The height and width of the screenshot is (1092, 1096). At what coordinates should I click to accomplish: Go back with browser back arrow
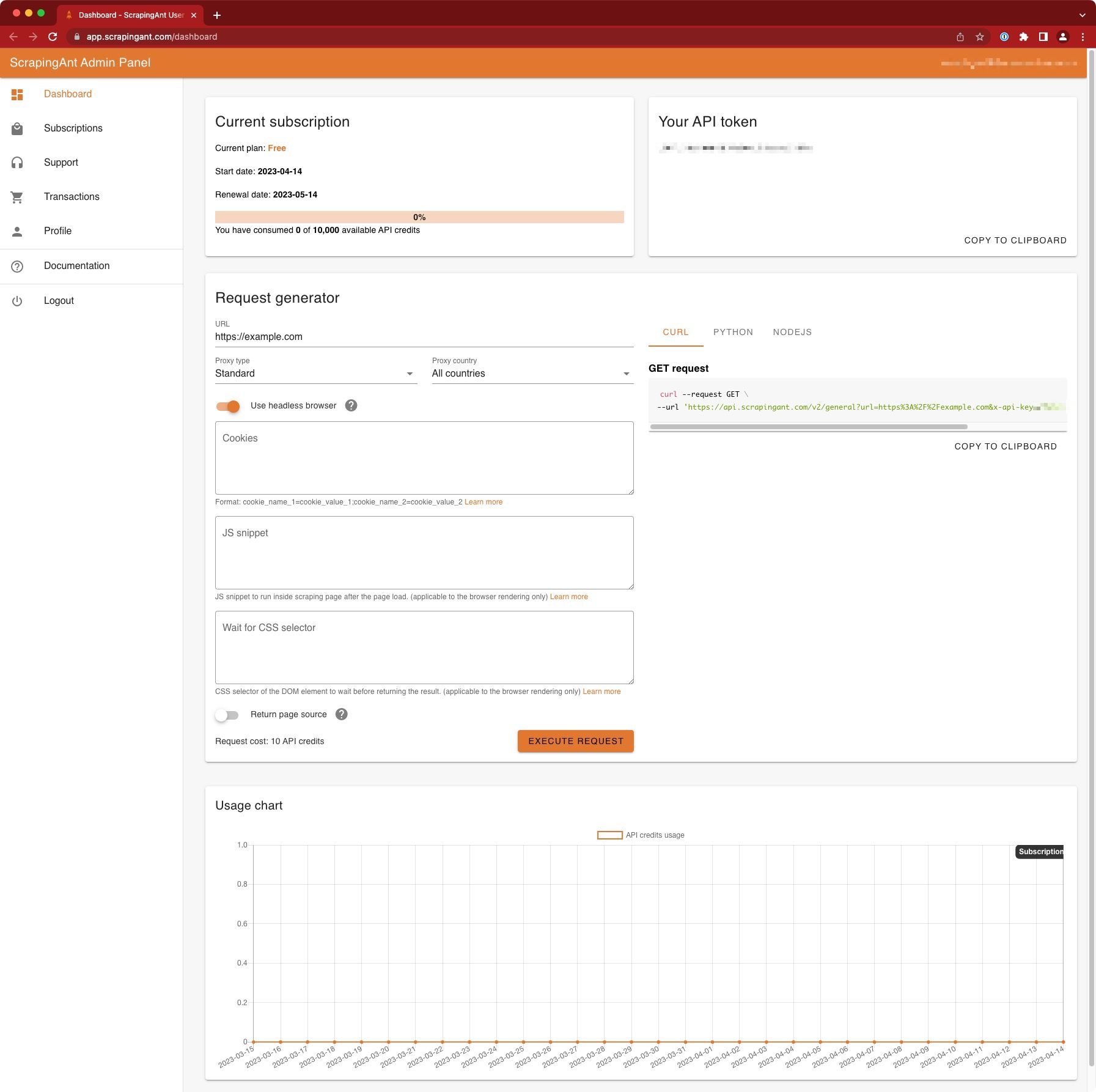point(13,37)
